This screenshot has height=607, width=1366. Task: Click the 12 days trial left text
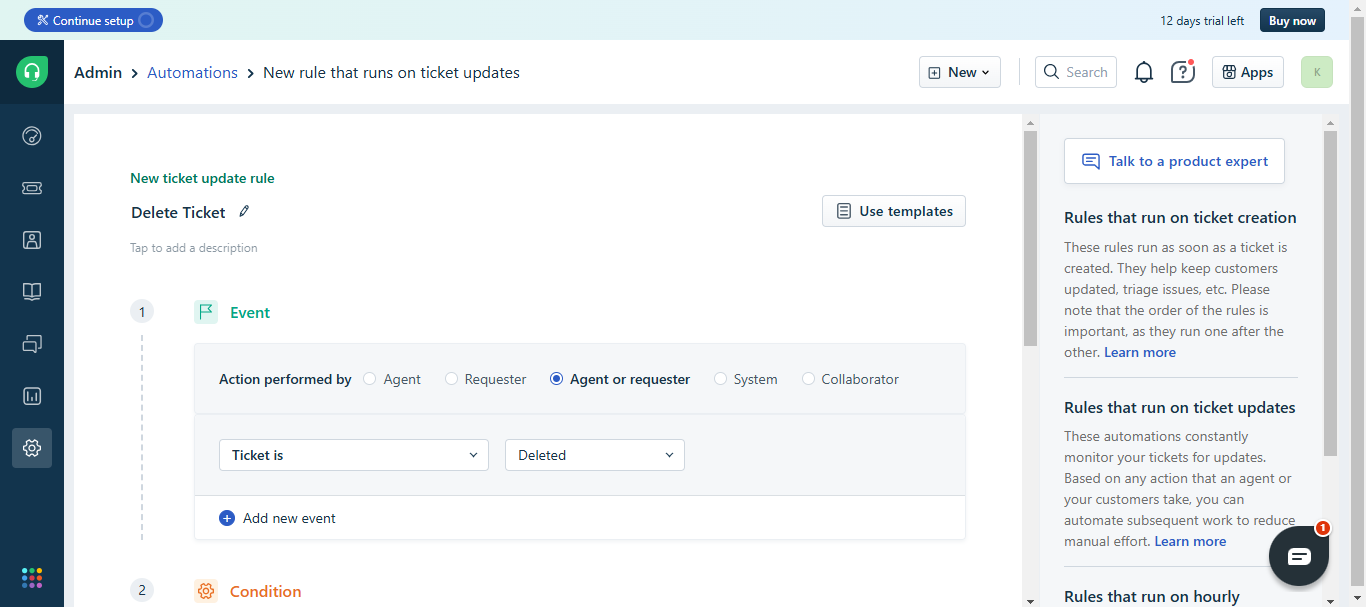coord(1202,20)
